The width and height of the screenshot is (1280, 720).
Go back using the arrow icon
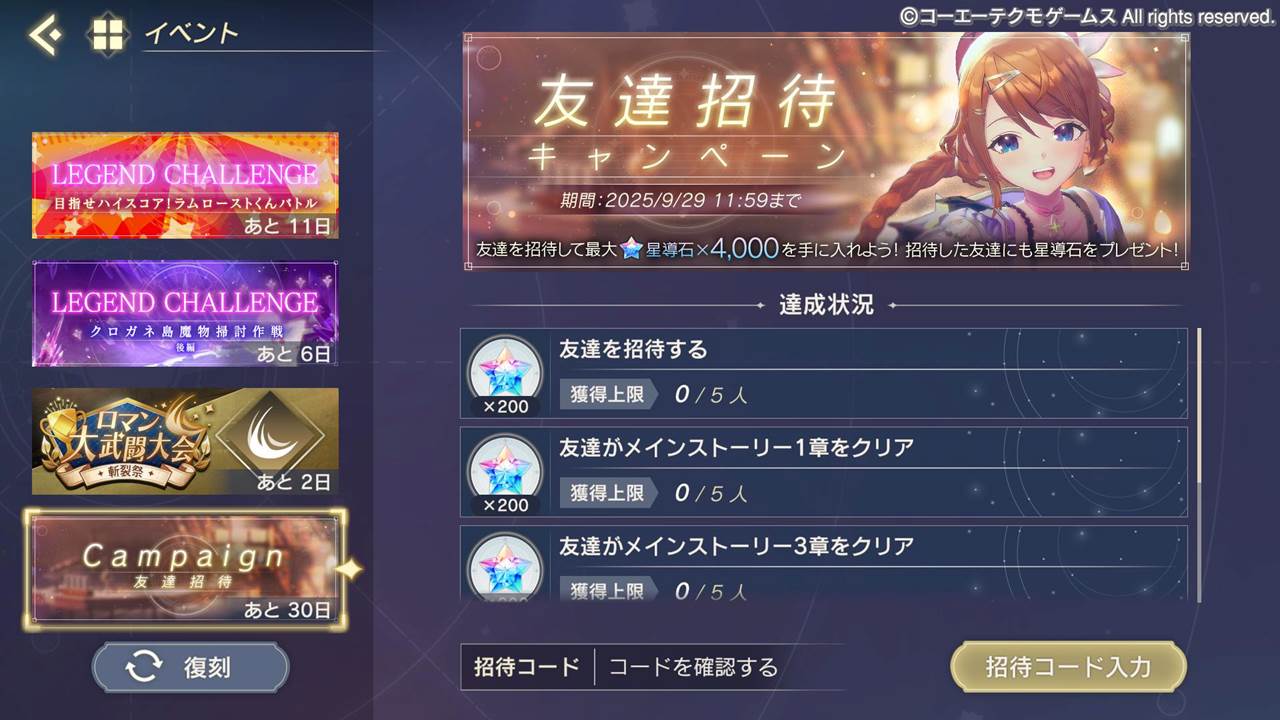click(x=46, y=35)
